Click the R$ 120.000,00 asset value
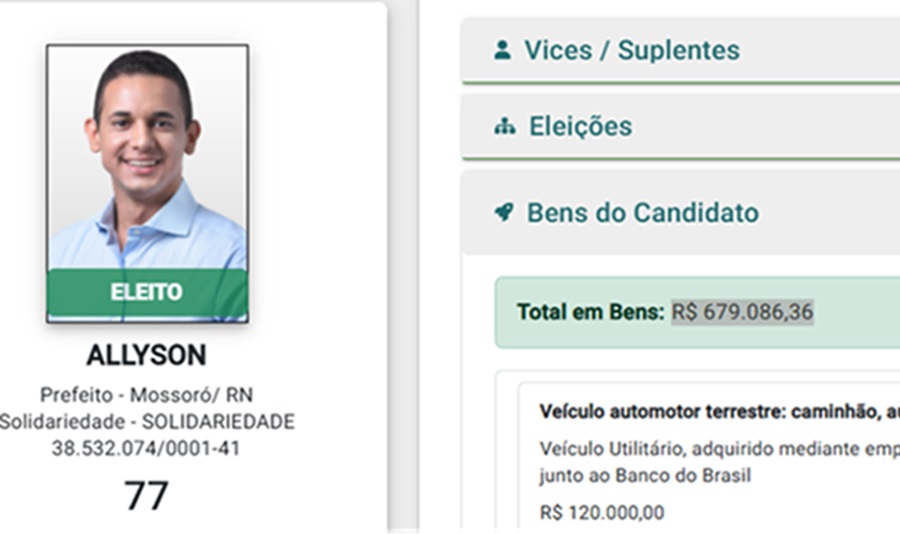The image size is (900, 534). click(x=601, y=512)
